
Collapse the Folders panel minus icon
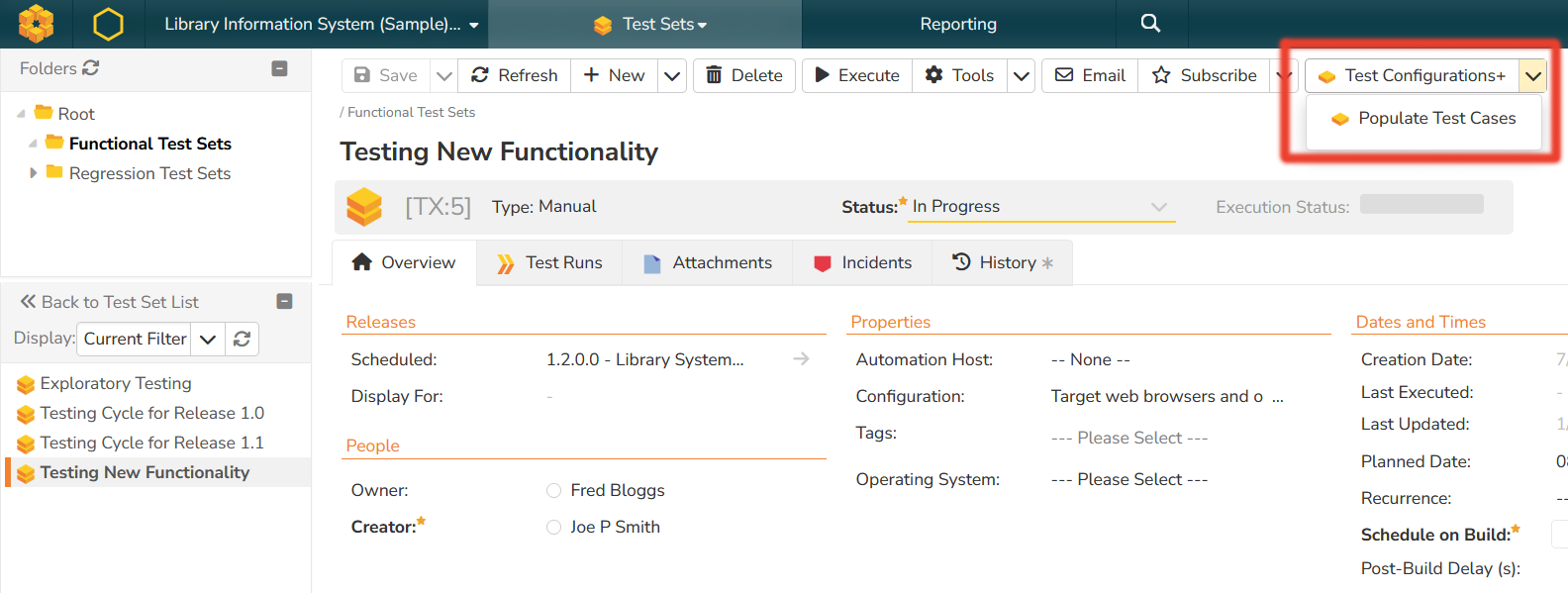279,68
